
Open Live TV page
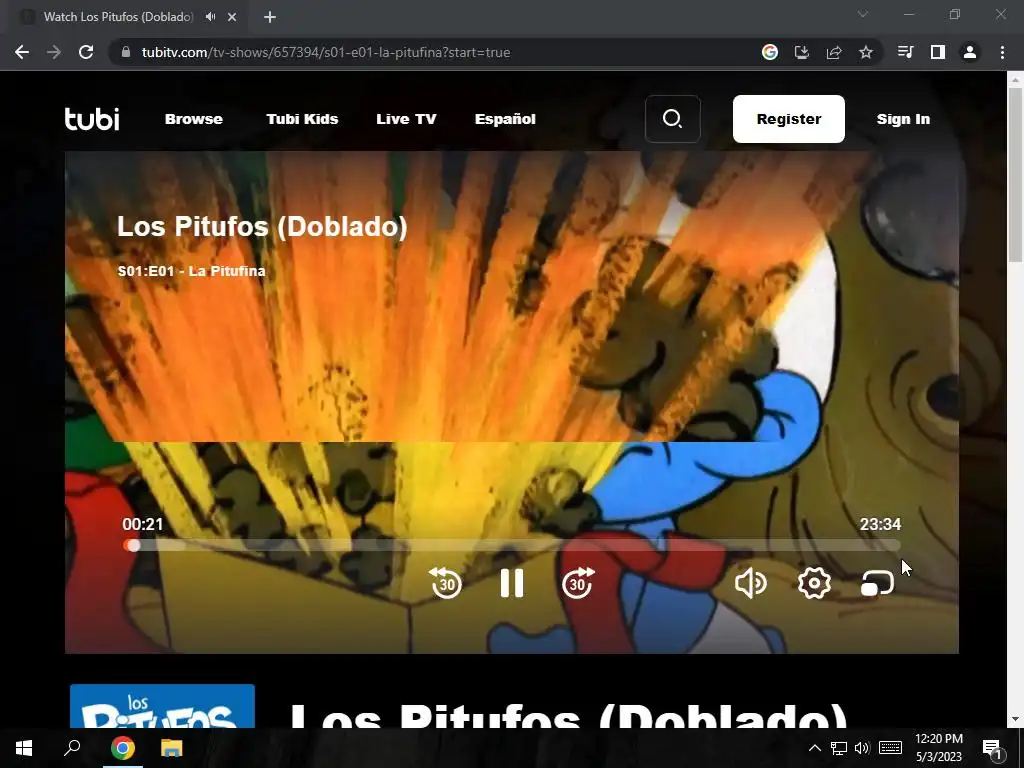[x=406, y=119]
